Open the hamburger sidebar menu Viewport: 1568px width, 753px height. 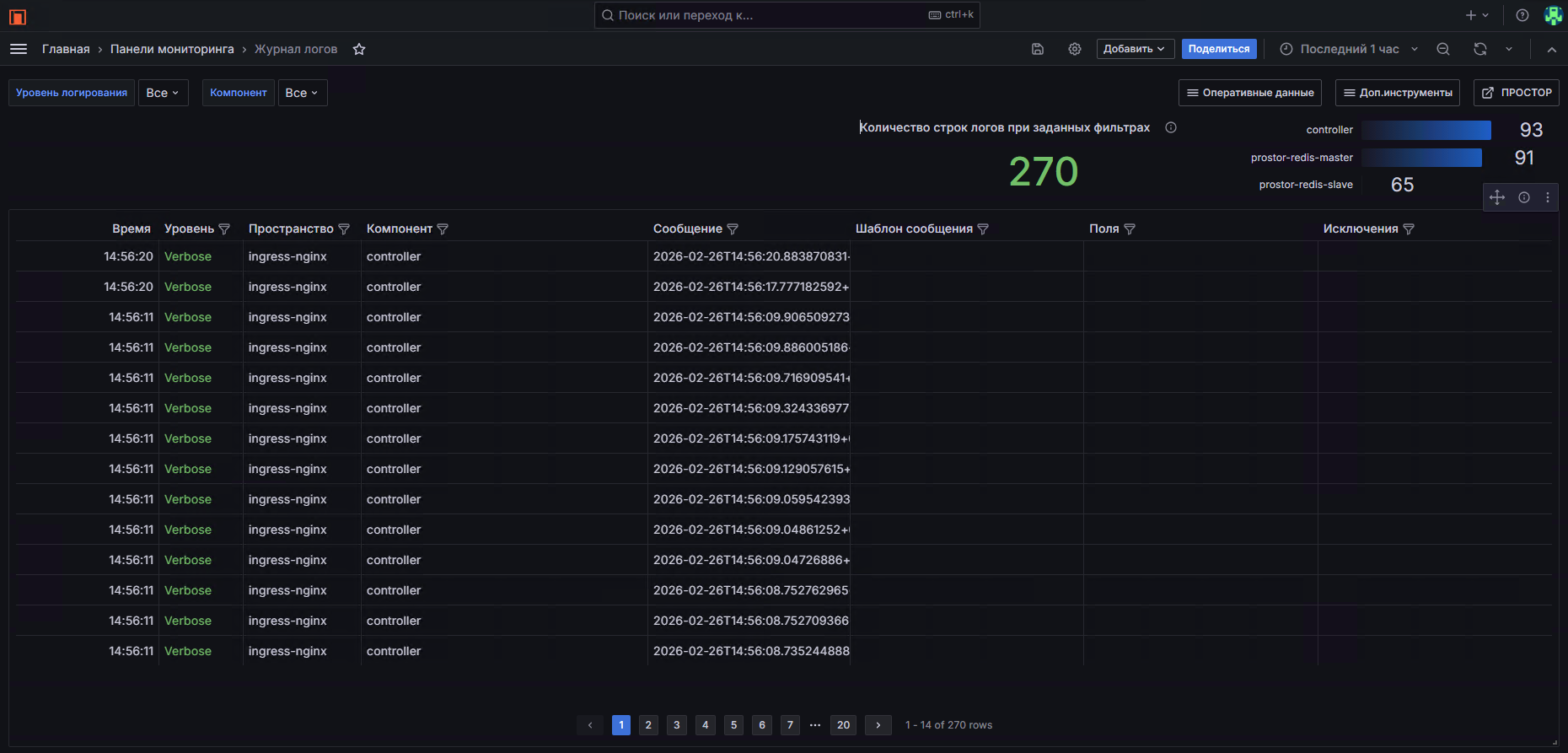(x=19, y=49)
